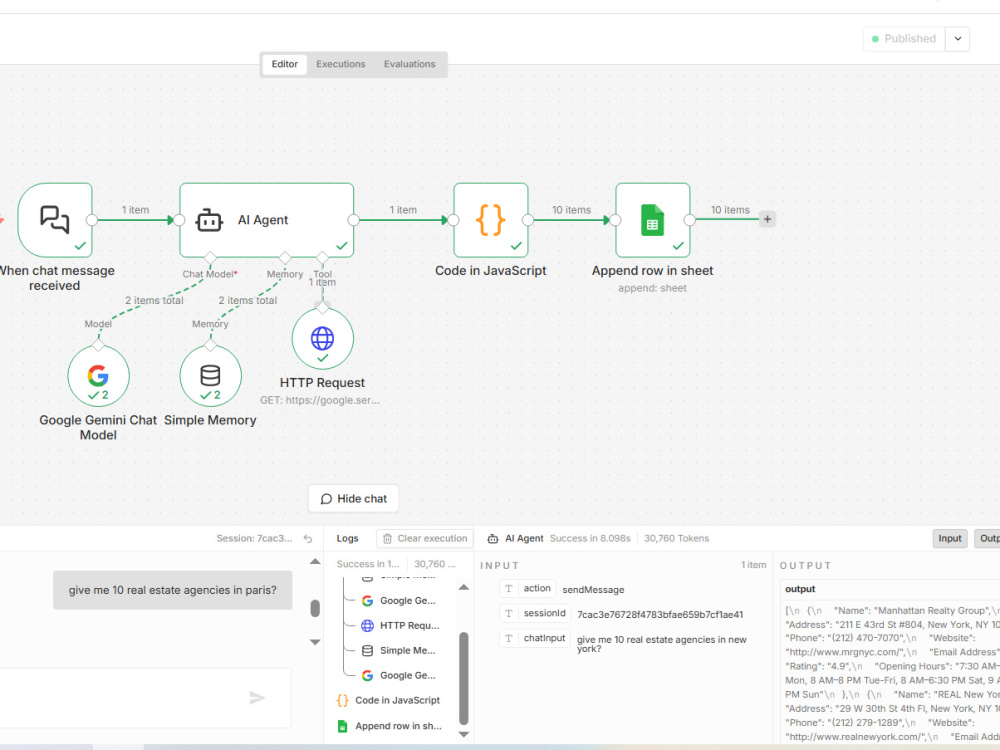This screenshot has height=750, width=1000.
Task: Click the Session: 7cac3... label
Action: pyautogui.click(x=254, y=539)
